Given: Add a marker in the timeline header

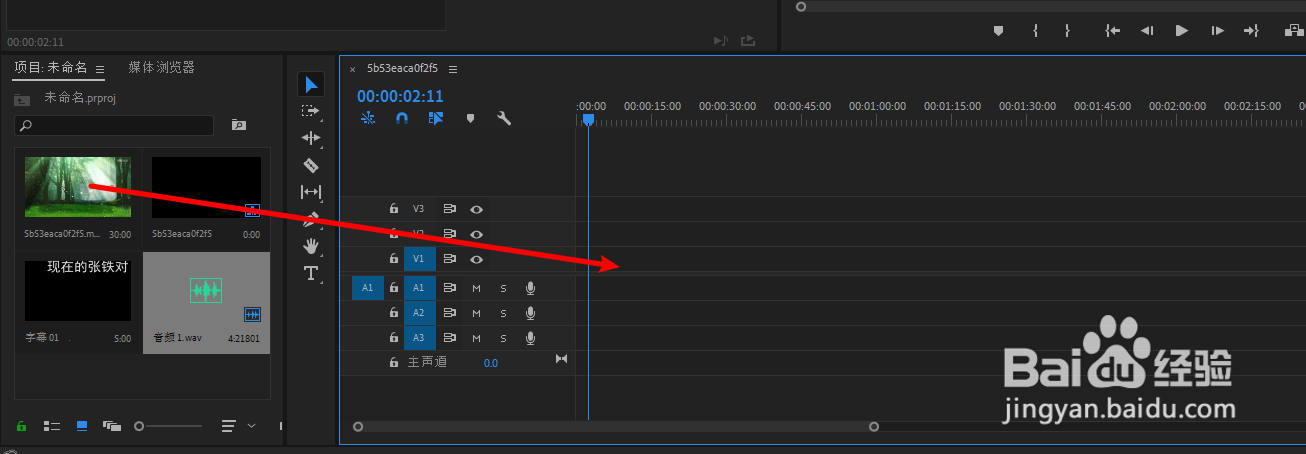Looking at the screenshot, I should coord(470,118).
